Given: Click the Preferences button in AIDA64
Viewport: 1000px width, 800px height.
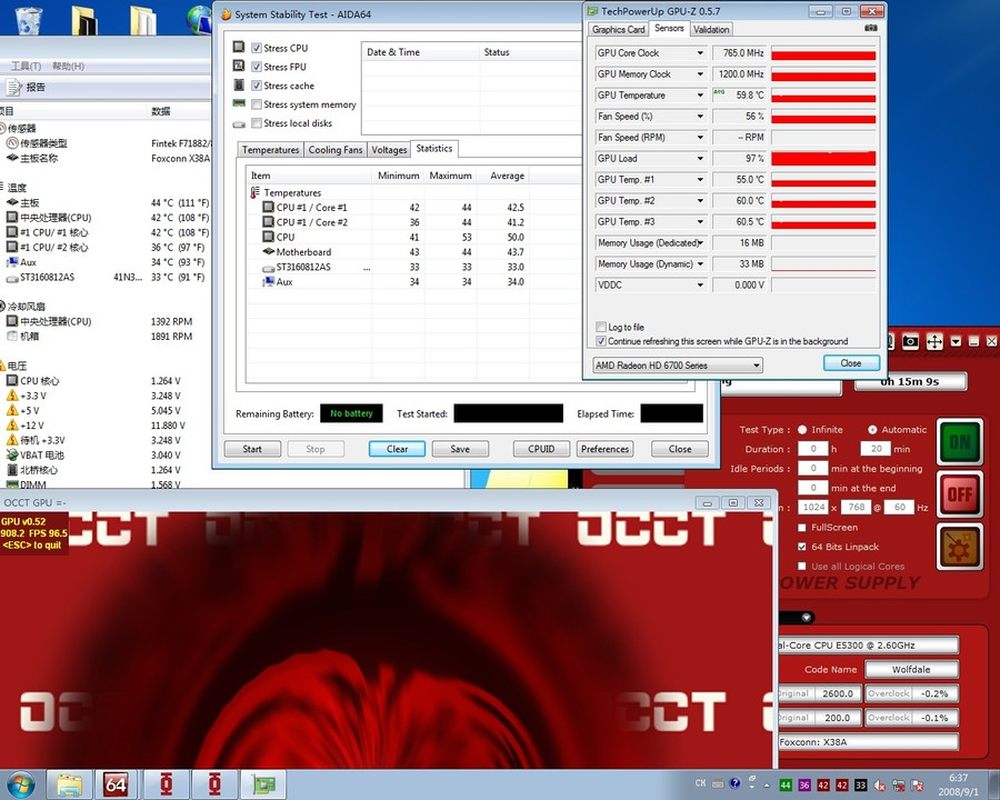Looking at the screenshot, I should pos(605,449).
